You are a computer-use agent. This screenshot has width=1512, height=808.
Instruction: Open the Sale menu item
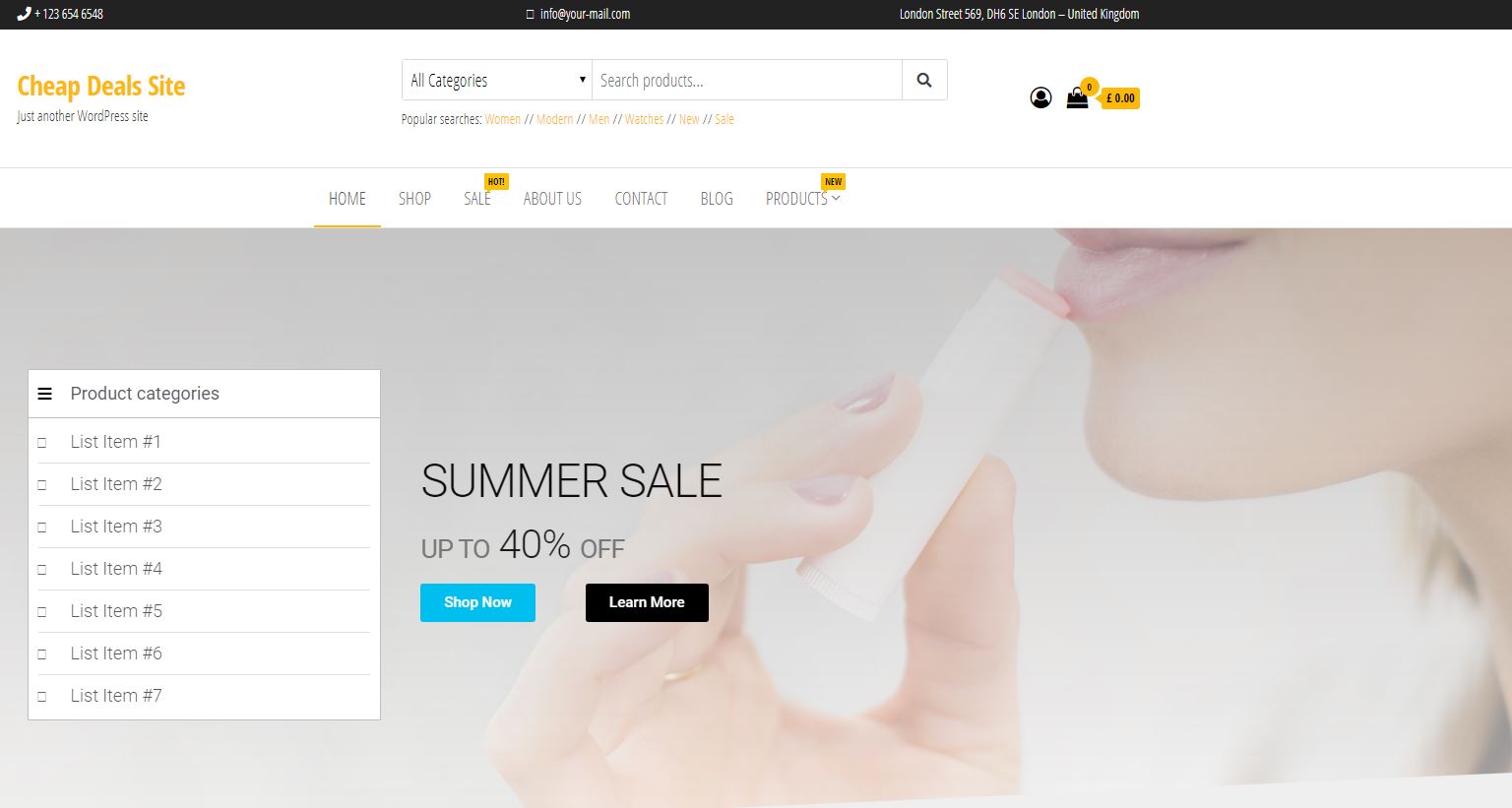tap(477, 199)
